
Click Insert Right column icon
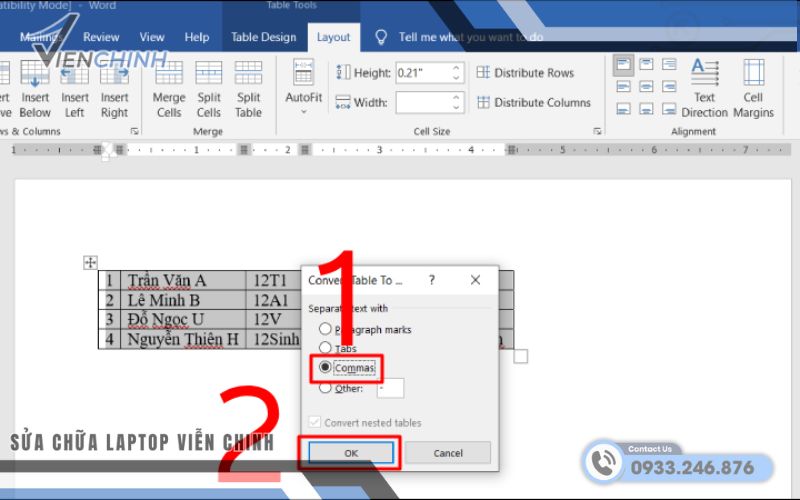(114, 73)
